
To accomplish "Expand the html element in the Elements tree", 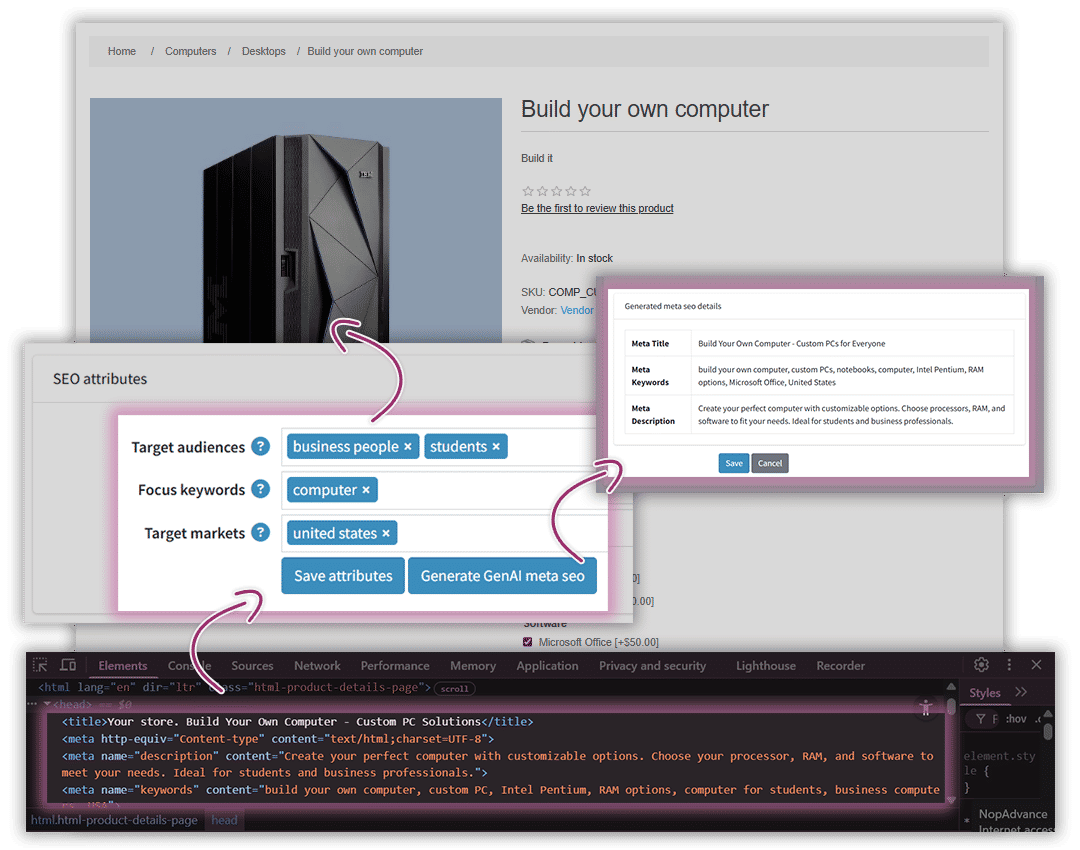I will point(33,687).
